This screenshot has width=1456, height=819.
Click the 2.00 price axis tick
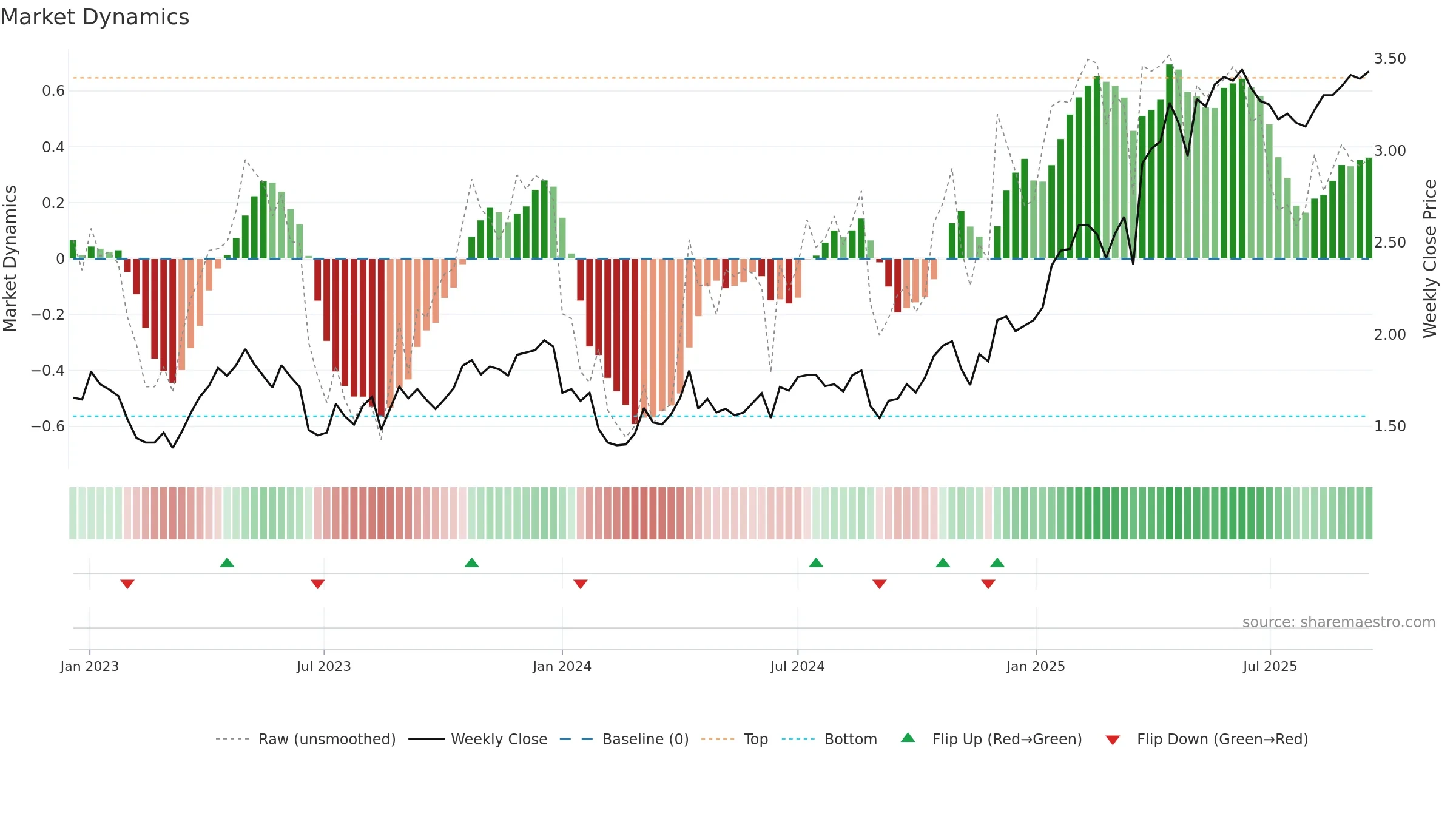point(1390,334)
